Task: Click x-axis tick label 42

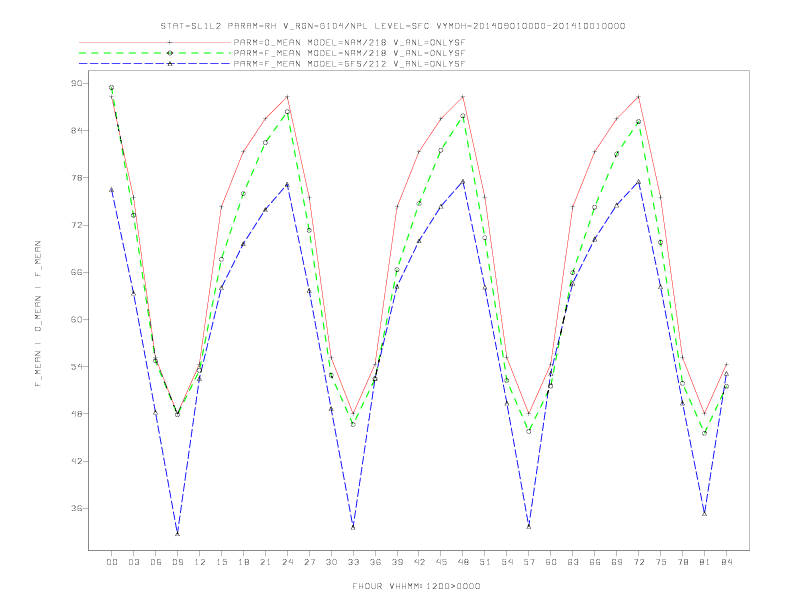Action: (419, 562)
